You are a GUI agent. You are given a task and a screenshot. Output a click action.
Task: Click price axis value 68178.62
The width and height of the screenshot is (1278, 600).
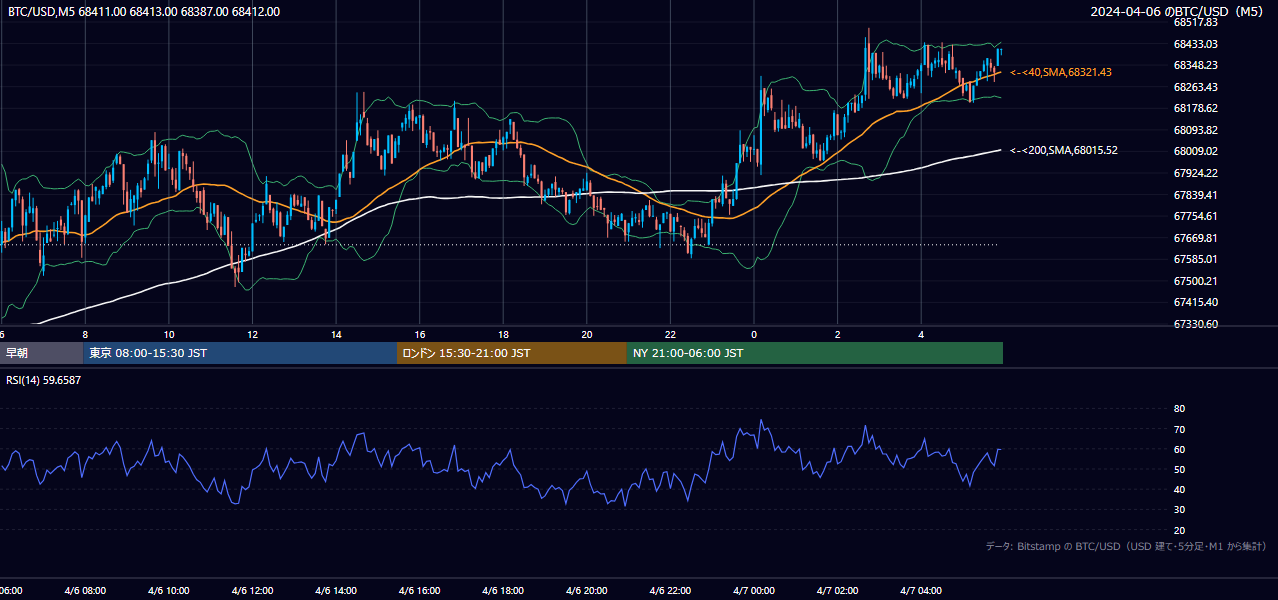[1195, 108]
